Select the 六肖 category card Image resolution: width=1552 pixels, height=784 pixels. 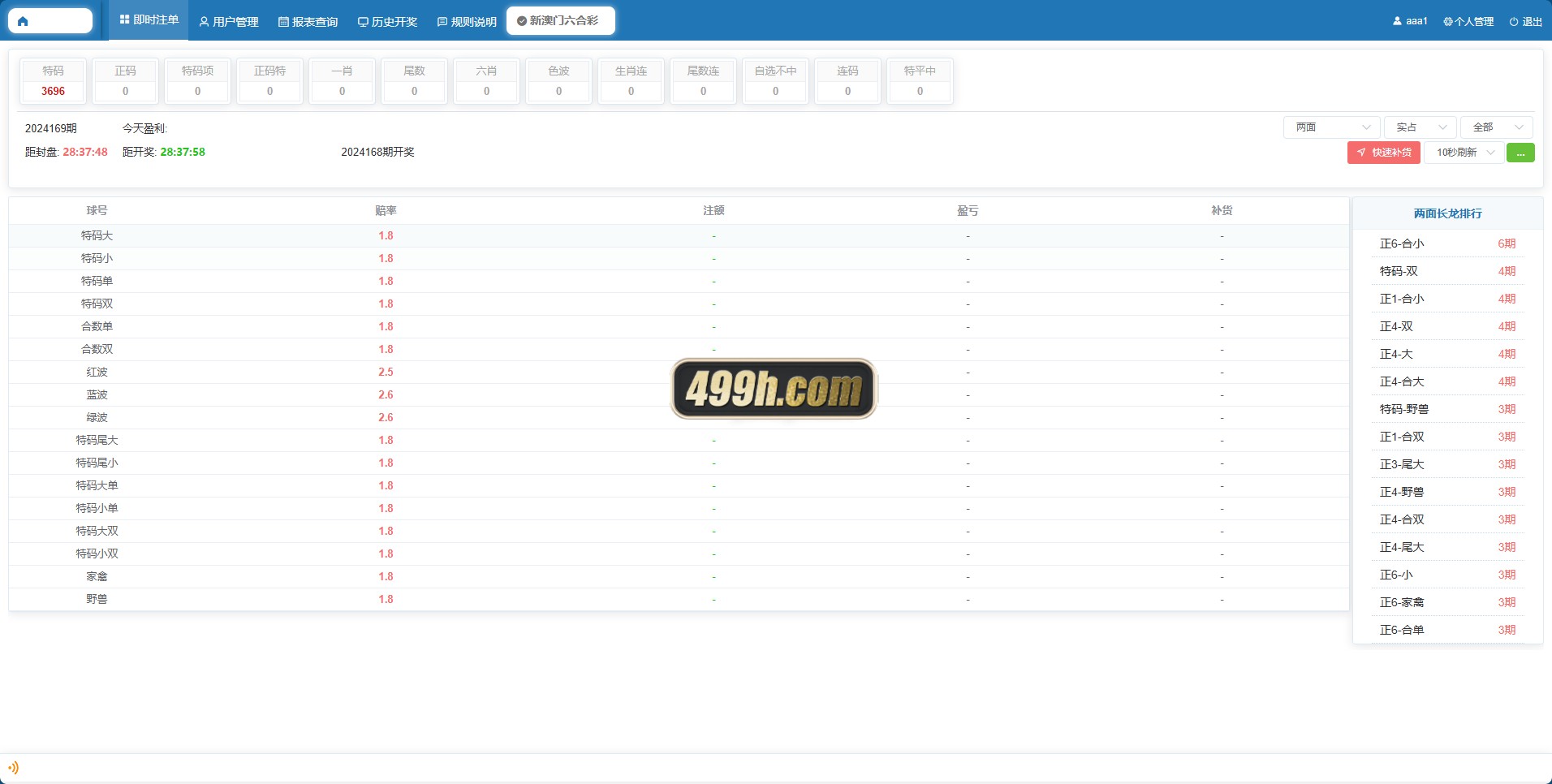pos(486,81)
